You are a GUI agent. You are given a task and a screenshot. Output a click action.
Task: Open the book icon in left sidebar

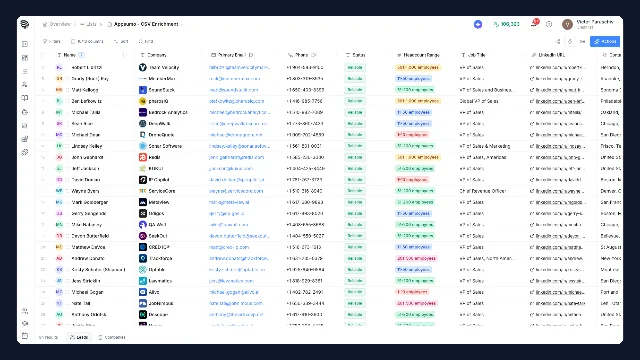[25, 98]
